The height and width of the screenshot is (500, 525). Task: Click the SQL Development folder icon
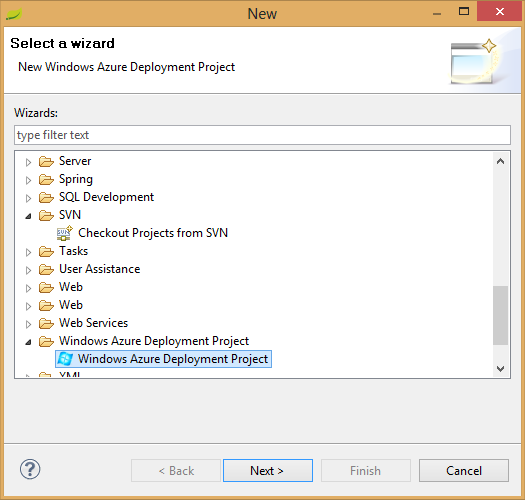(46, 197)
